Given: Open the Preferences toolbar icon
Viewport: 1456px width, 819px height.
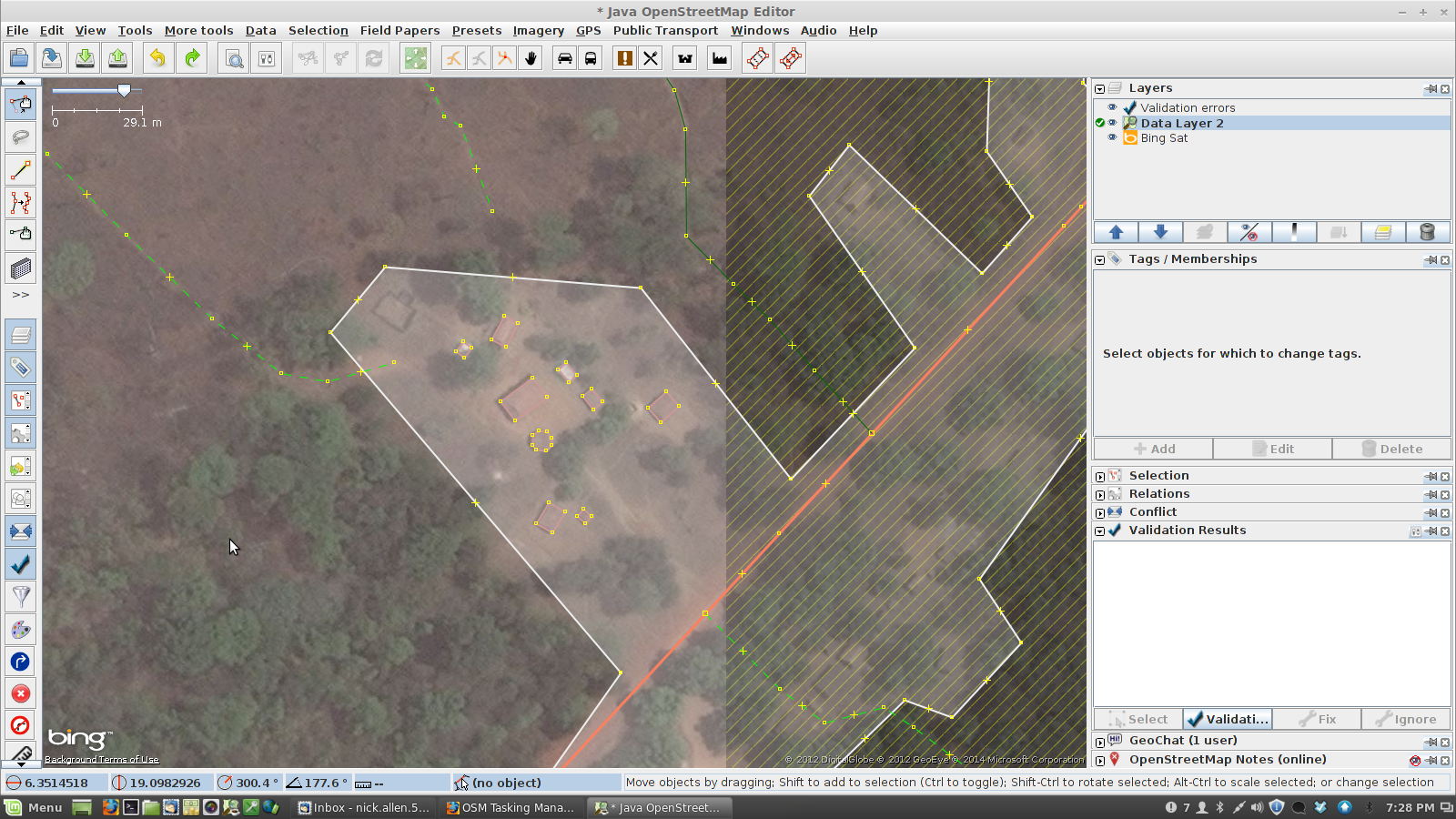Looking at the screenshot, I should click(x=267, y=58).
